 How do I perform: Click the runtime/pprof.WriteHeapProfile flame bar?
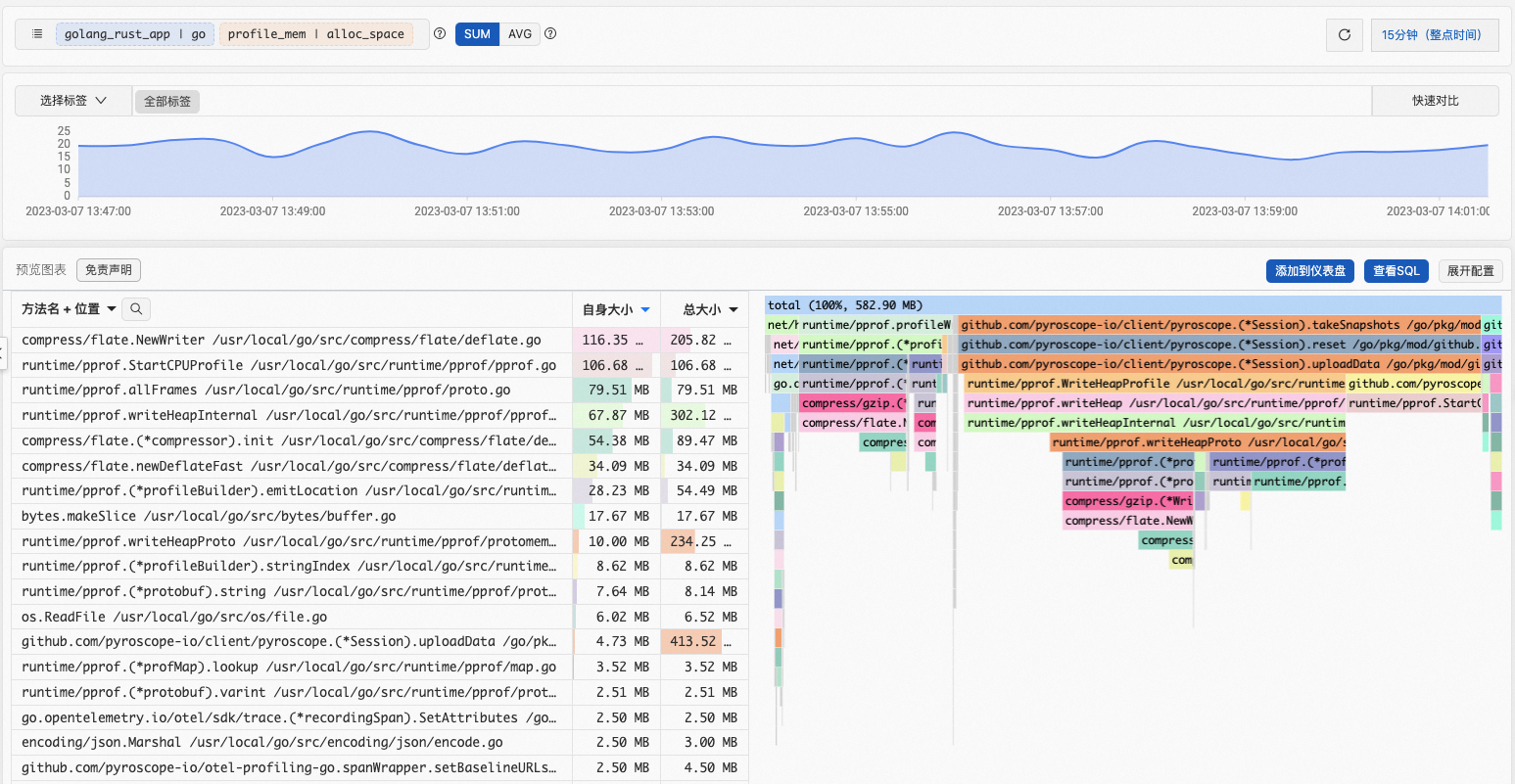(x=1156, y=384)
